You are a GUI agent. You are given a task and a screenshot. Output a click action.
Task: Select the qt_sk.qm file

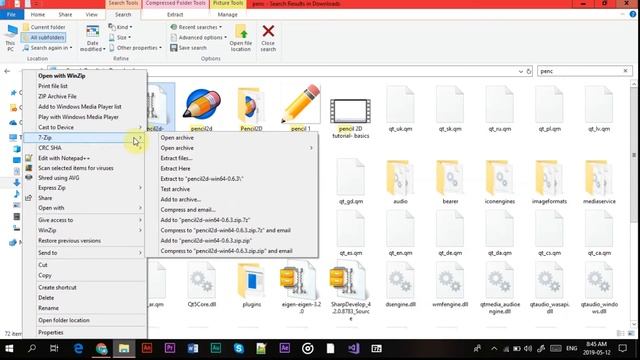coord(450,105)
